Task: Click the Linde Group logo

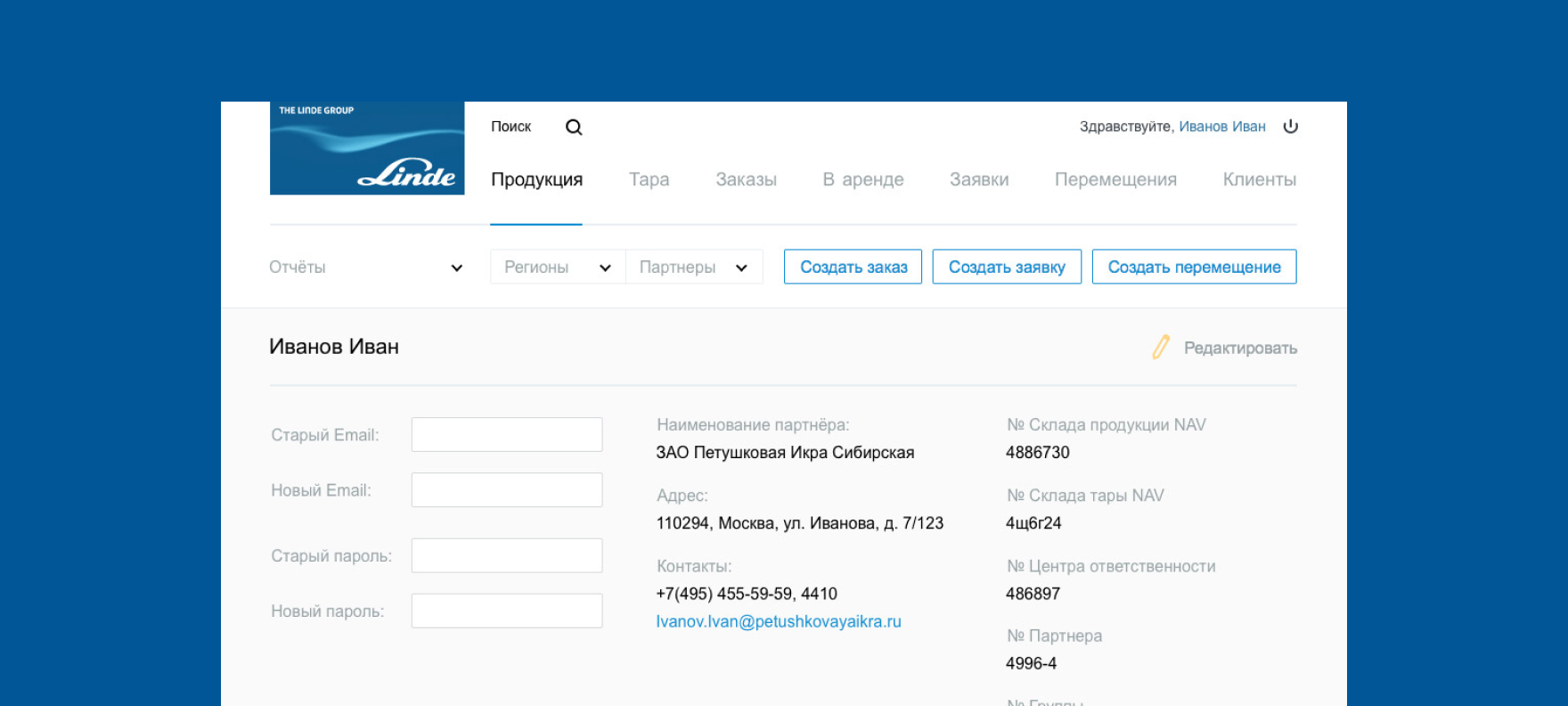Action: 367,148
